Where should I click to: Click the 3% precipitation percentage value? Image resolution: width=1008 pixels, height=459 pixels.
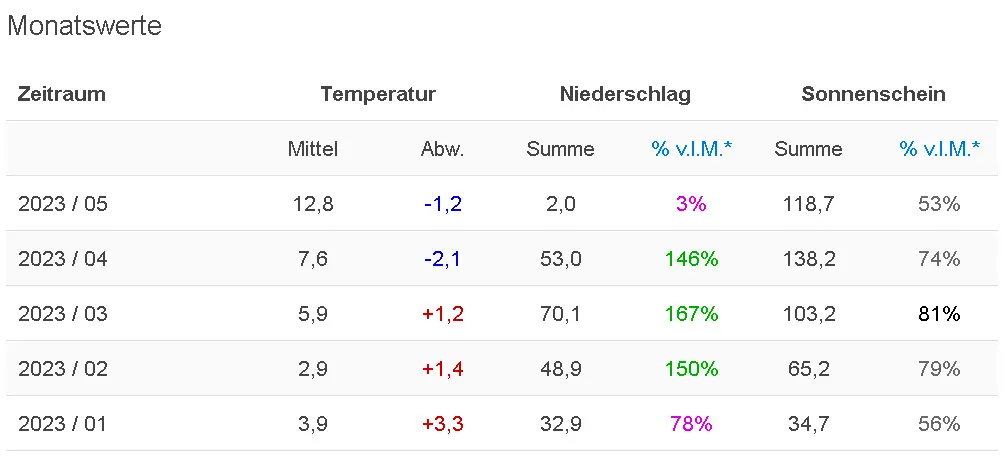691,204
